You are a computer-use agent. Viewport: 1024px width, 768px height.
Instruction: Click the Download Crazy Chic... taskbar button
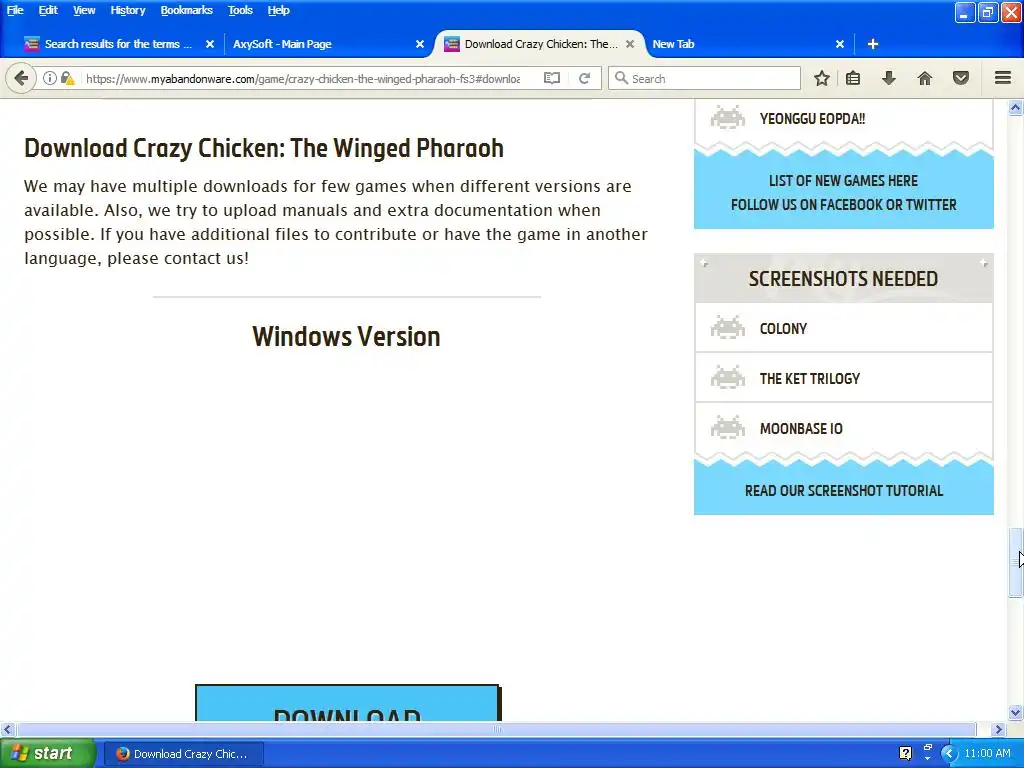[x=184, y=754]
